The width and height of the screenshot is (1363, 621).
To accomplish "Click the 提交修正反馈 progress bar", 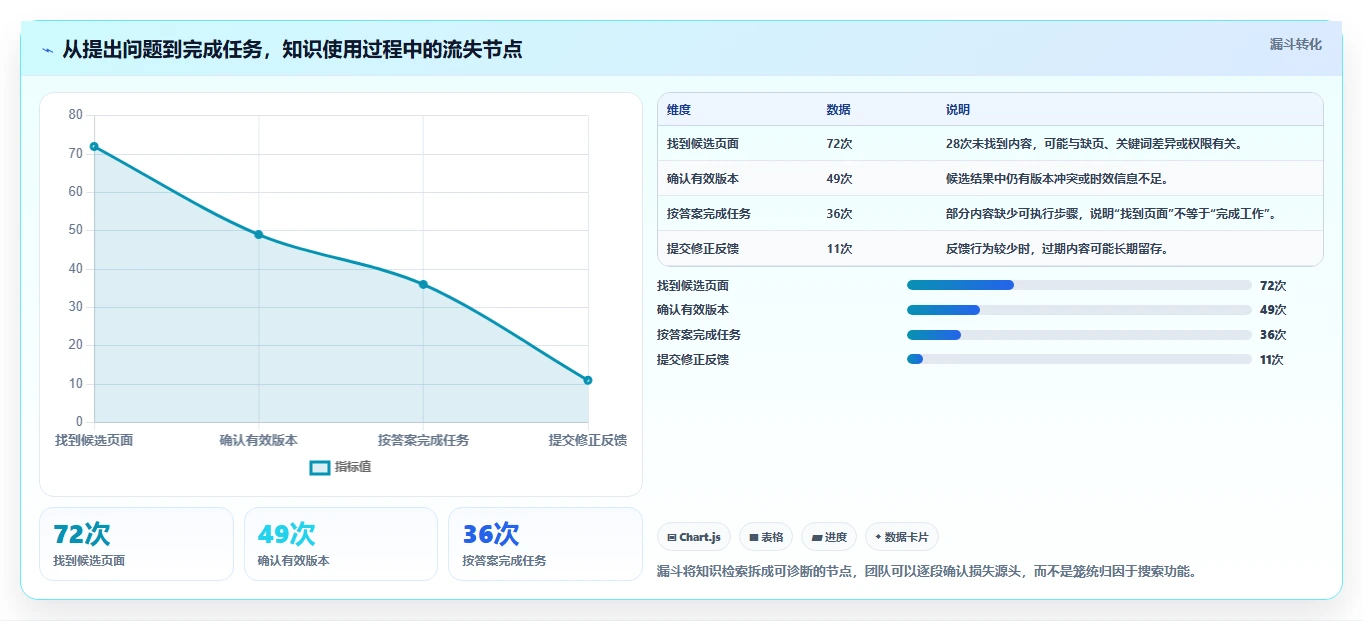I will (1079, 359).
